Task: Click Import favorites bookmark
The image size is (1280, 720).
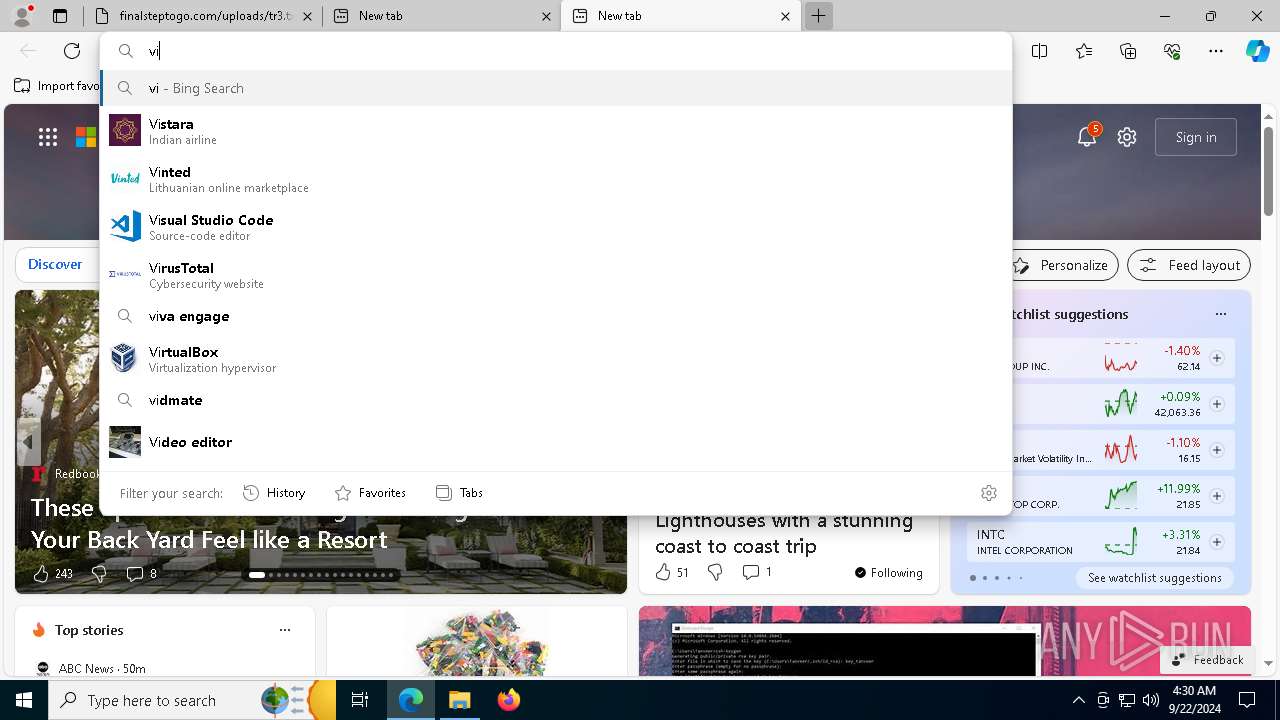Action: (57, 86)
